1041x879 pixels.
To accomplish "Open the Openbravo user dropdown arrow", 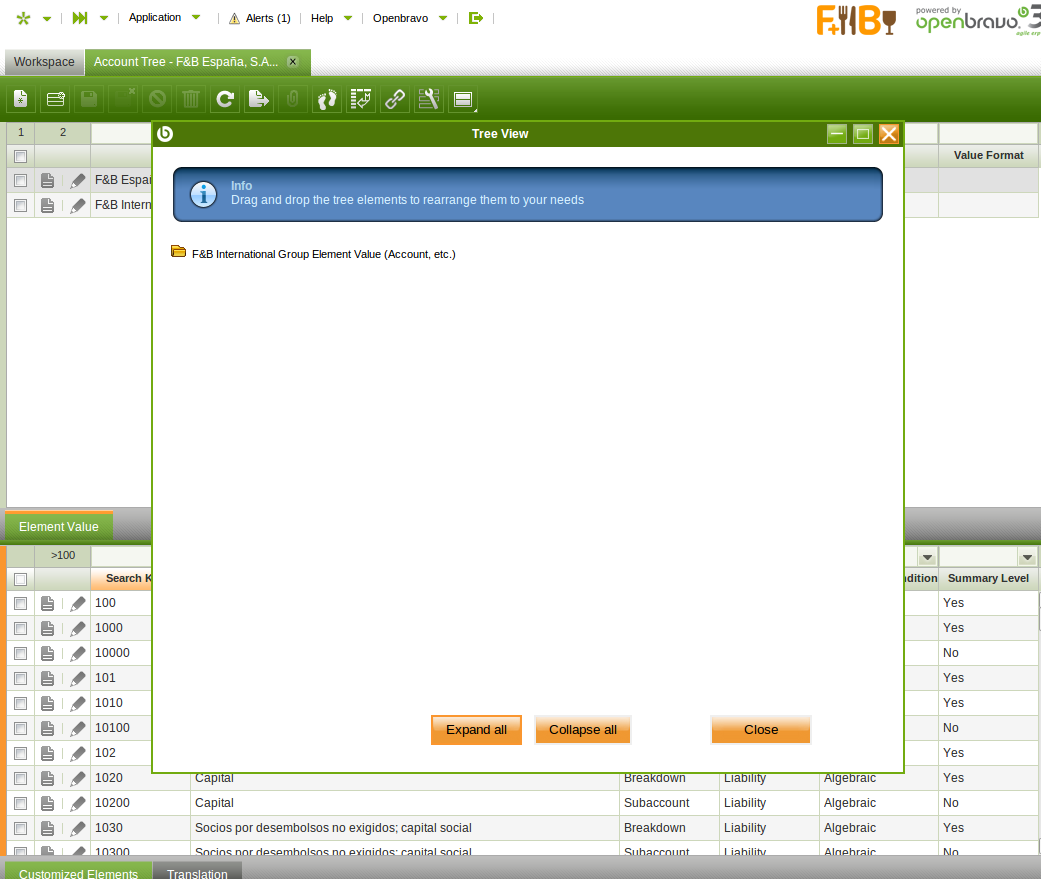I will click(443, 19).
